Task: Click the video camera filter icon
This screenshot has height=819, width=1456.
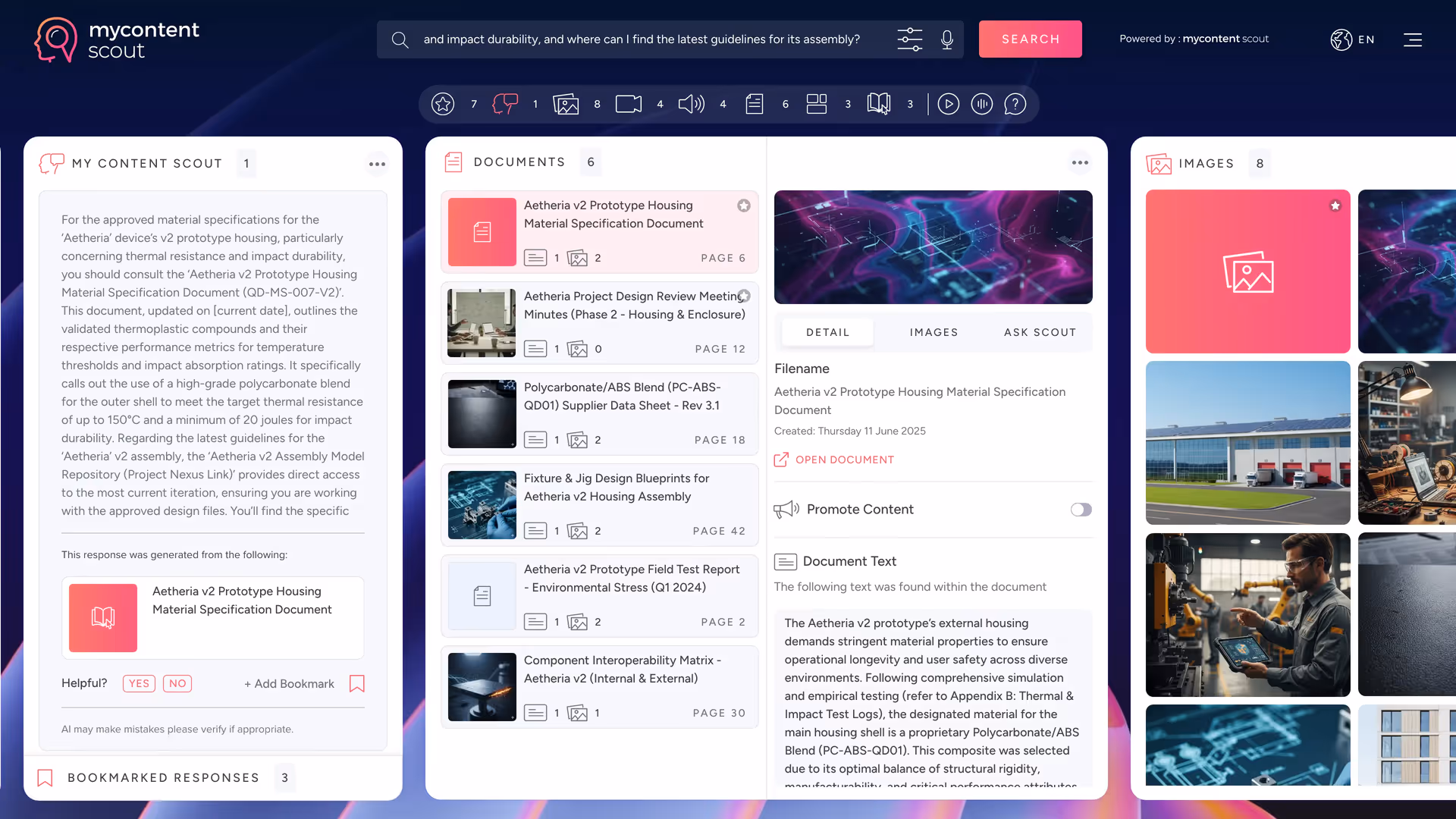Action: pyautogui.click(x=628, y=104)
